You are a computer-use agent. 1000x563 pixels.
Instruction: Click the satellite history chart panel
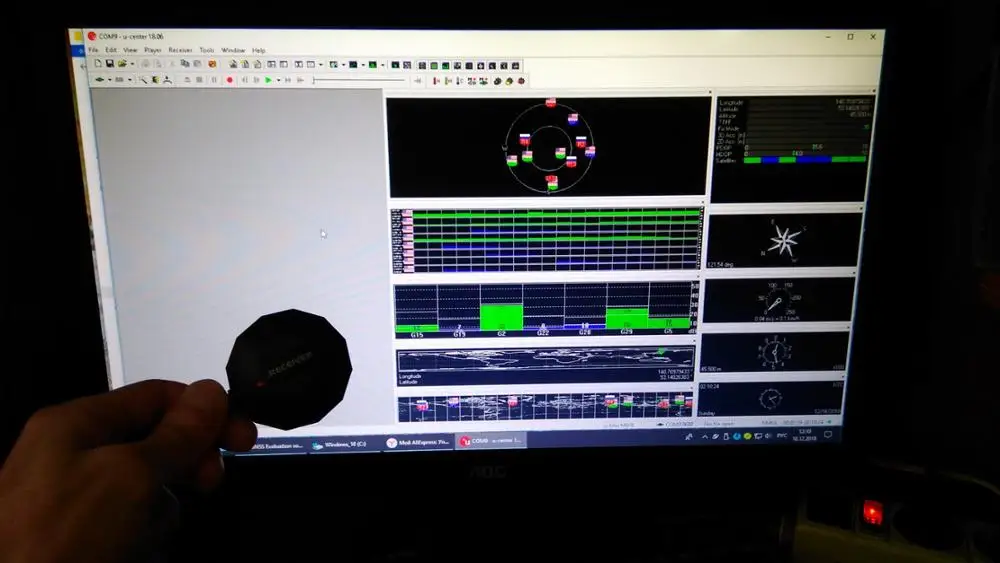click(x=548, y=240)
